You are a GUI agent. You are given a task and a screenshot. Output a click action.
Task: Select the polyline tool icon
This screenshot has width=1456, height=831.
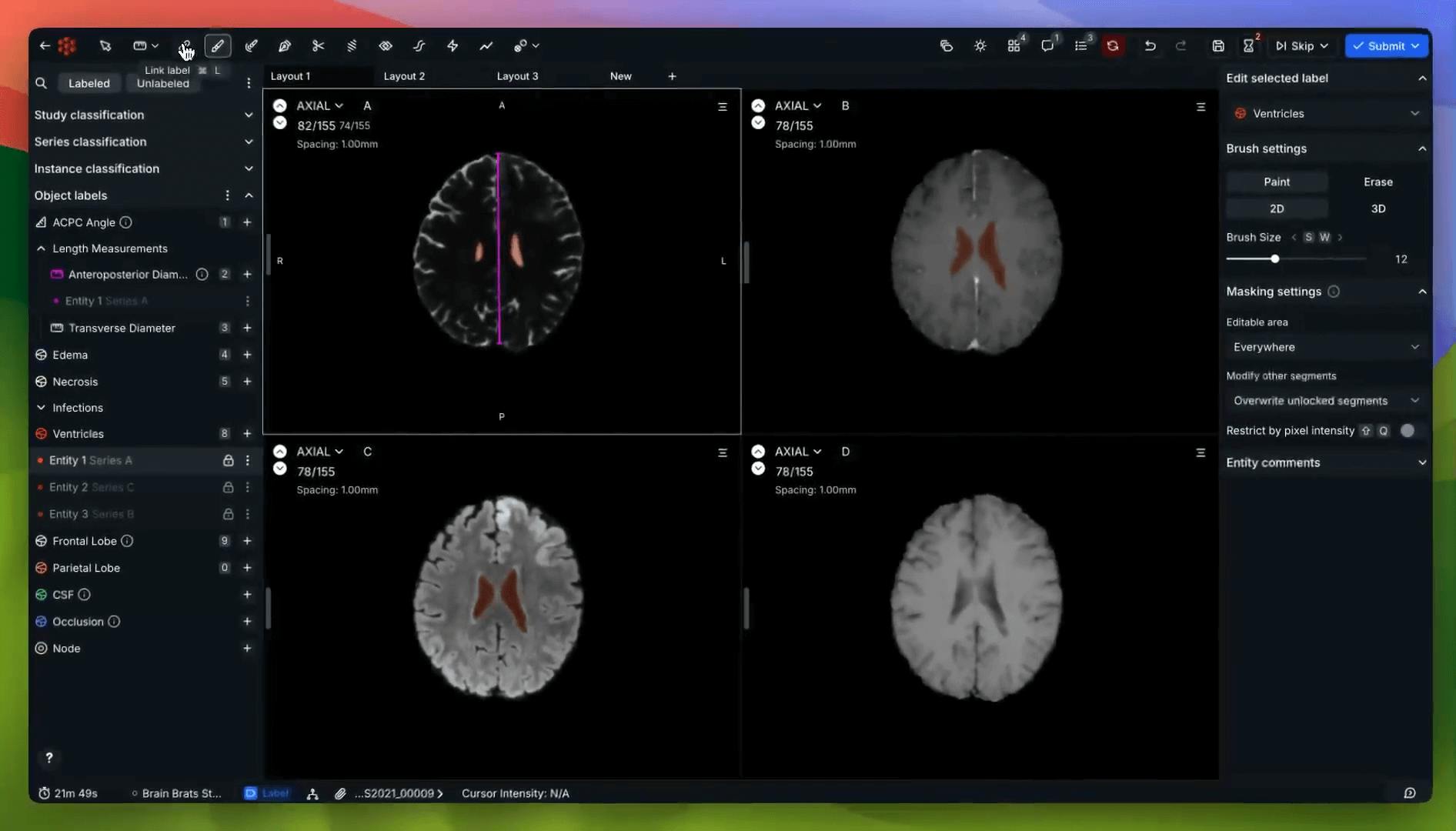coord(486,46)
